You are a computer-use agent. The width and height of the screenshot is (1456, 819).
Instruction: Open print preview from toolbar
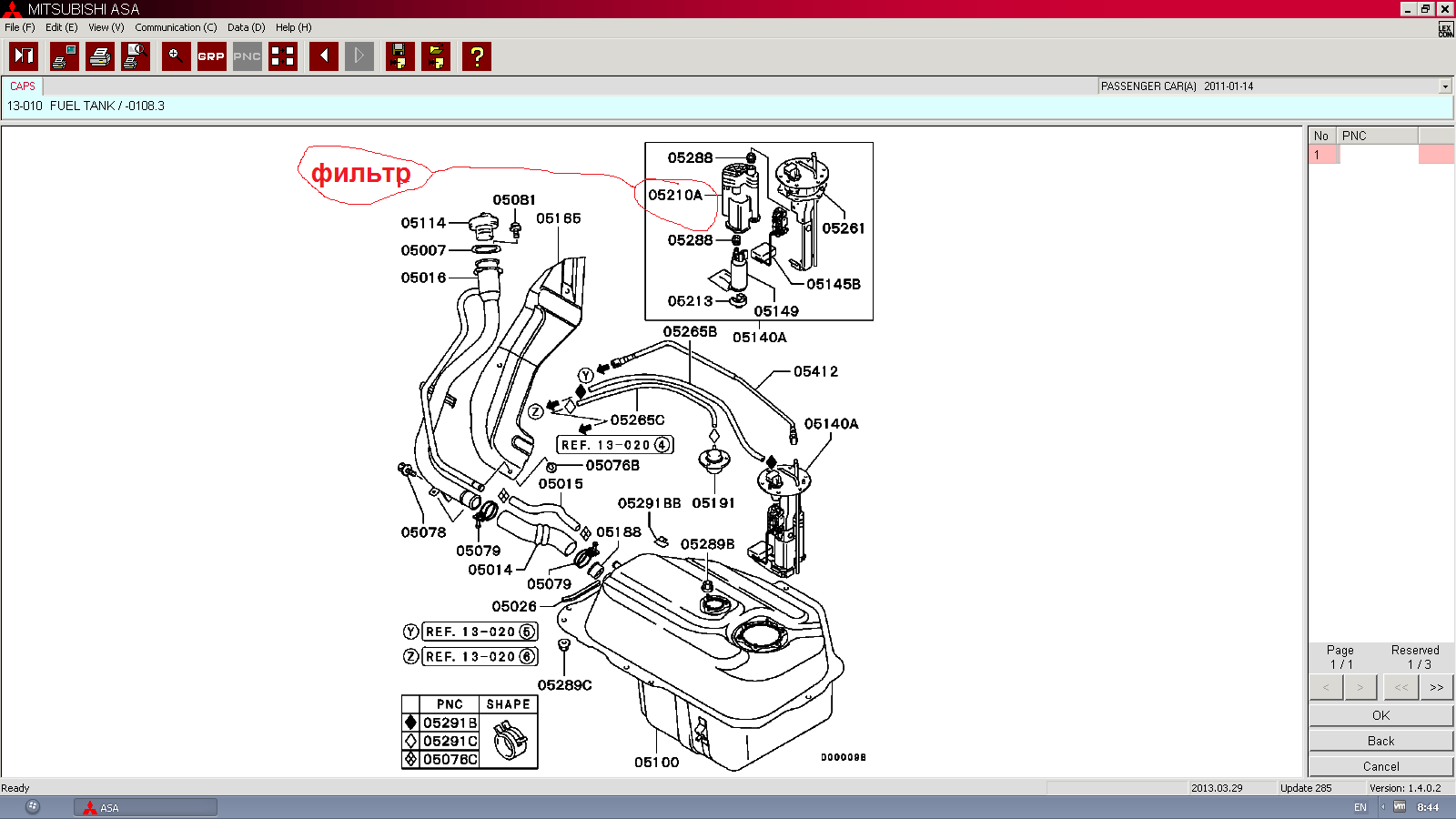[136, 56]
